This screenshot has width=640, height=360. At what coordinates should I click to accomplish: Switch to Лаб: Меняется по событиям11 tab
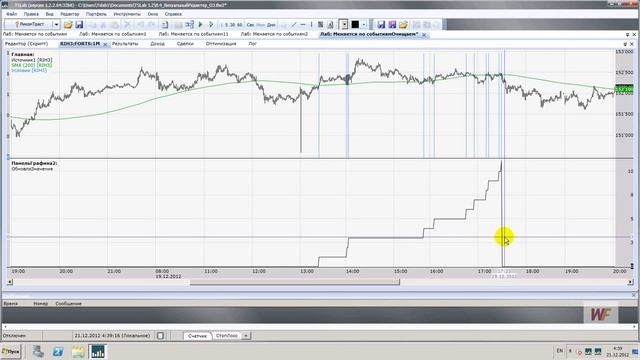click(x=193, y=34)
